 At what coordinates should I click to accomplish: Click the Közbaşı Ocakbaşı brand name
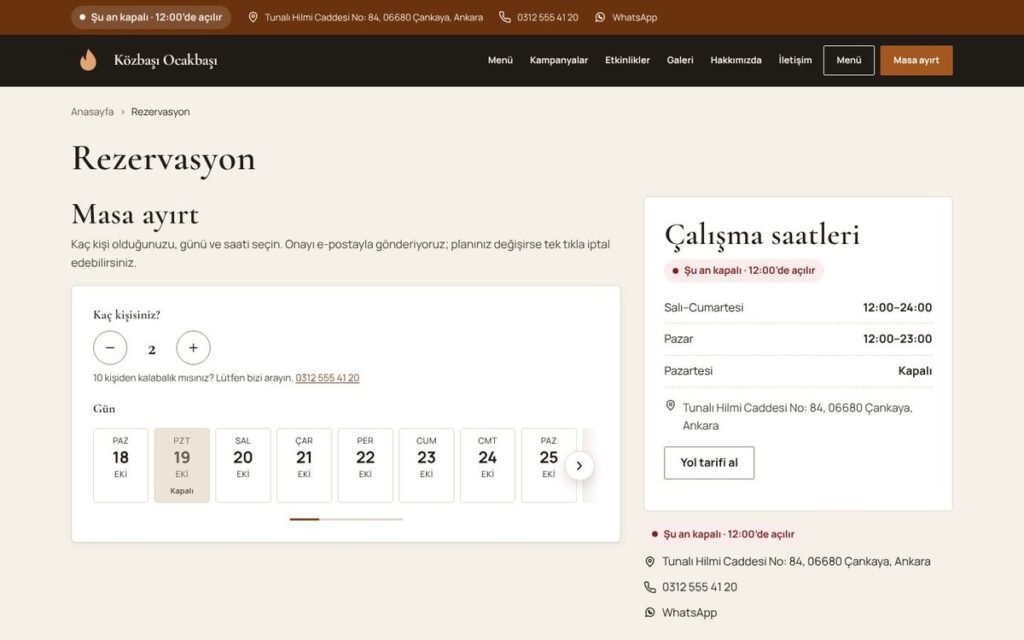[x=165, y=60]
